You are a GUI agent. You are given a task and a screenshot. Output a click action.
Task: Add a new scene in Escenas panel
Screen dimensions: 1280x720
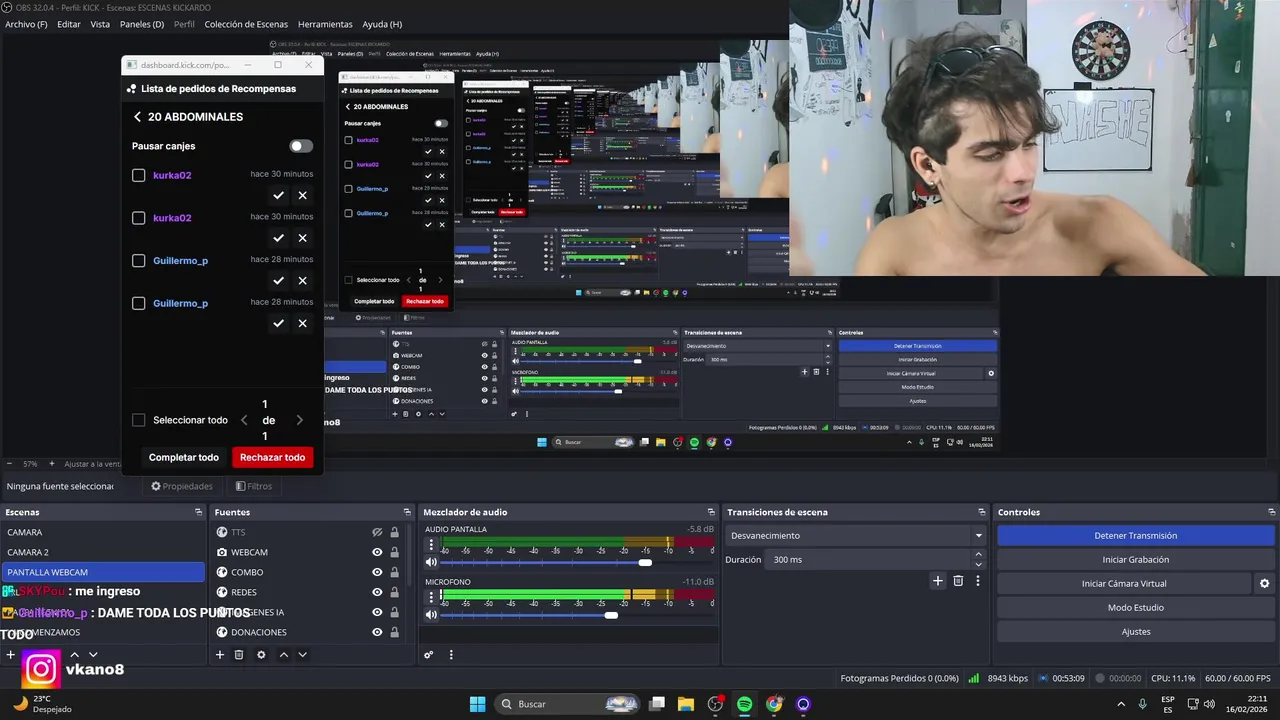[11, 655]
